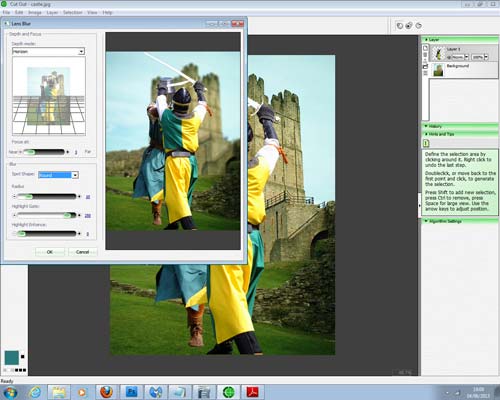Open the Selection menu
Viewport: 500px width, 400px height.
pyautogui.click(x=72, y=12)
